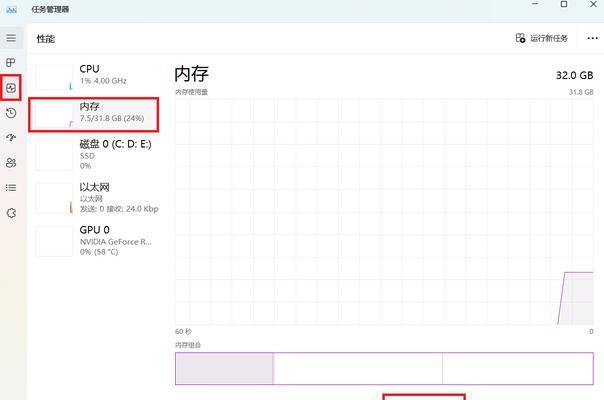Image resolution: width=604 pixels, height=400 pixels.
Task: Open the Performance page icon
Action: click(x=11, y=88)
